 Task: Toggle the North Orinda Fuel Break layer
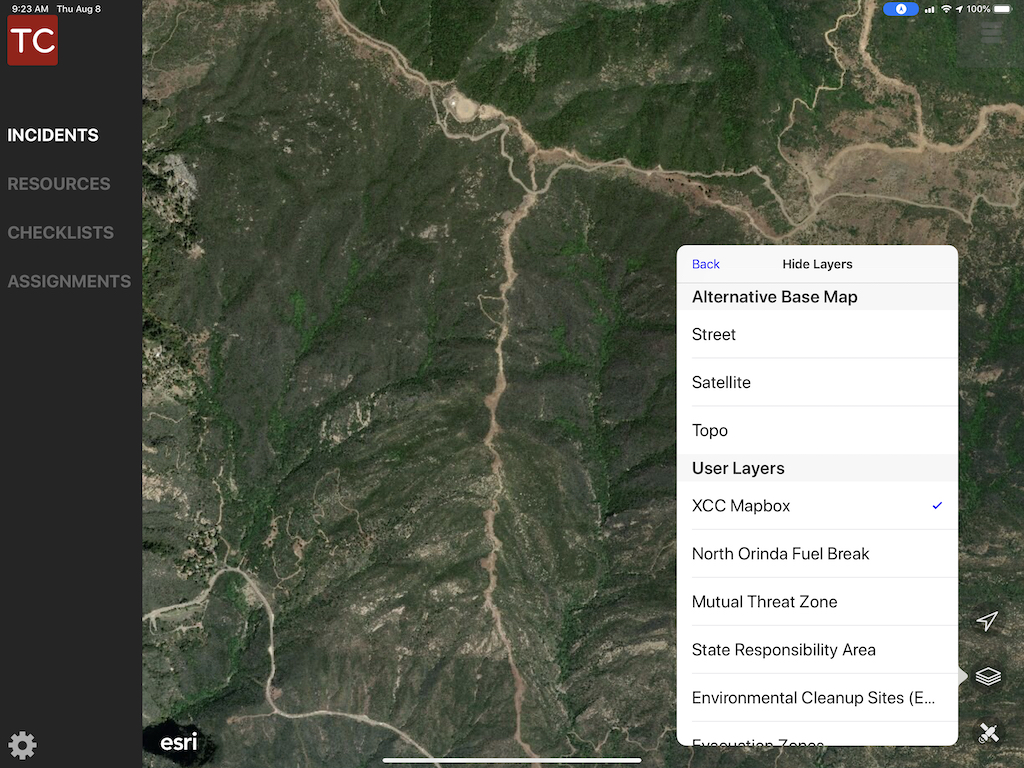817,554
